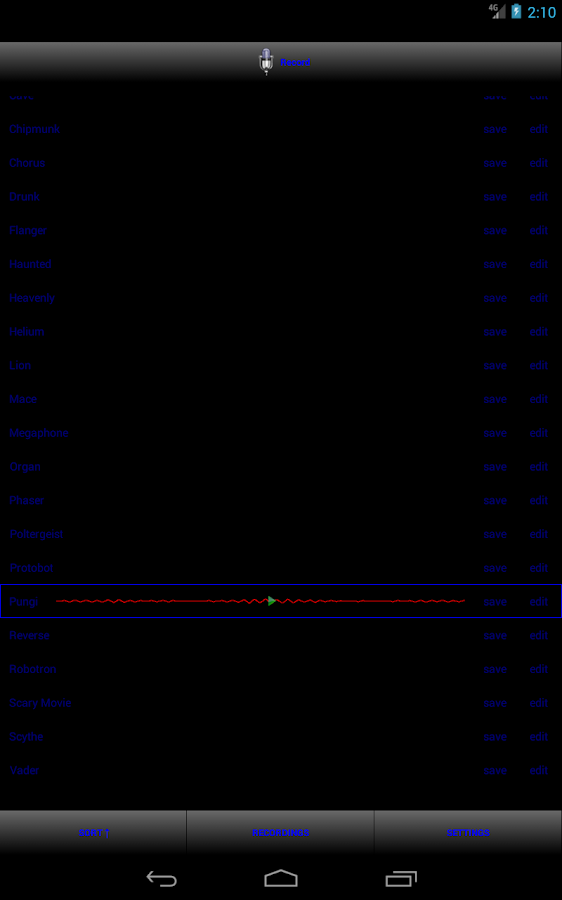Click the Pungi red waveform line

(x=261, y=601)
